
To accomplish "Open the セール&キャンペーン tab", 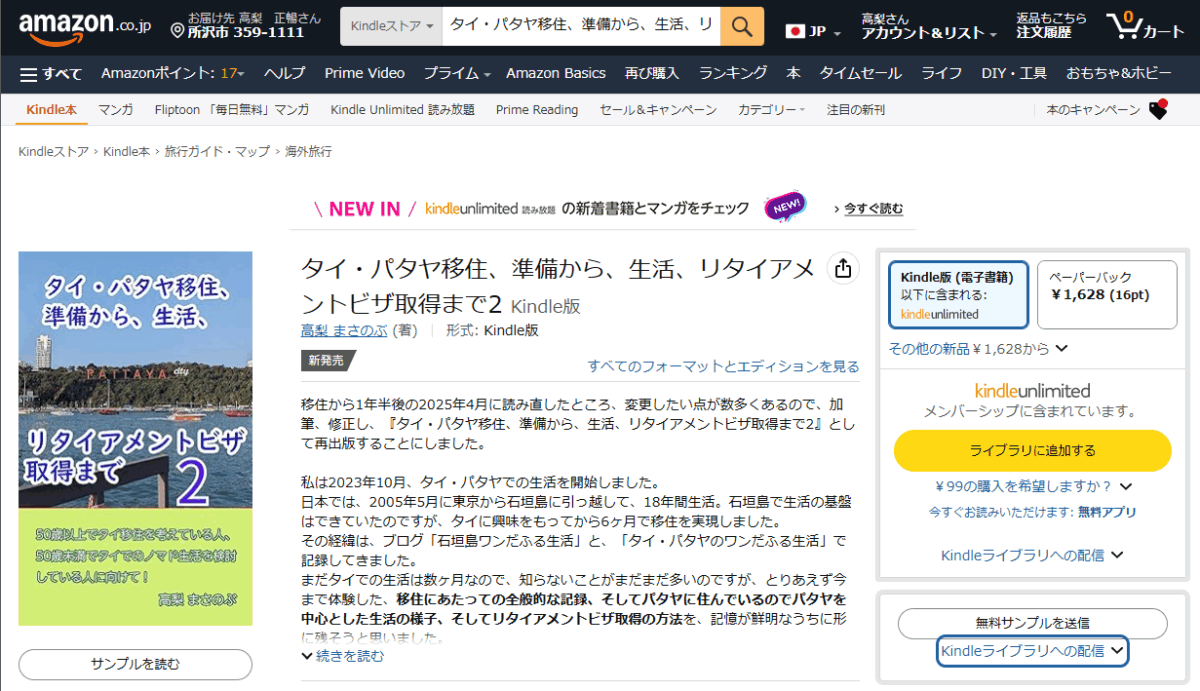I will [x=658, y=110].
